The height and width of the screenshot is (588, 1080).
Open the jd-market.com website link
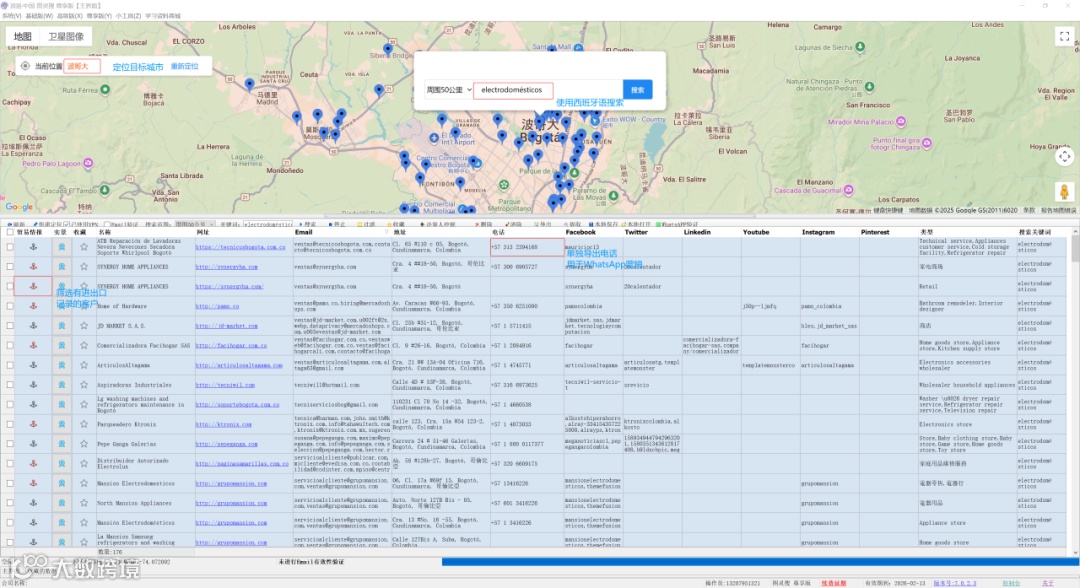point(227,326)
